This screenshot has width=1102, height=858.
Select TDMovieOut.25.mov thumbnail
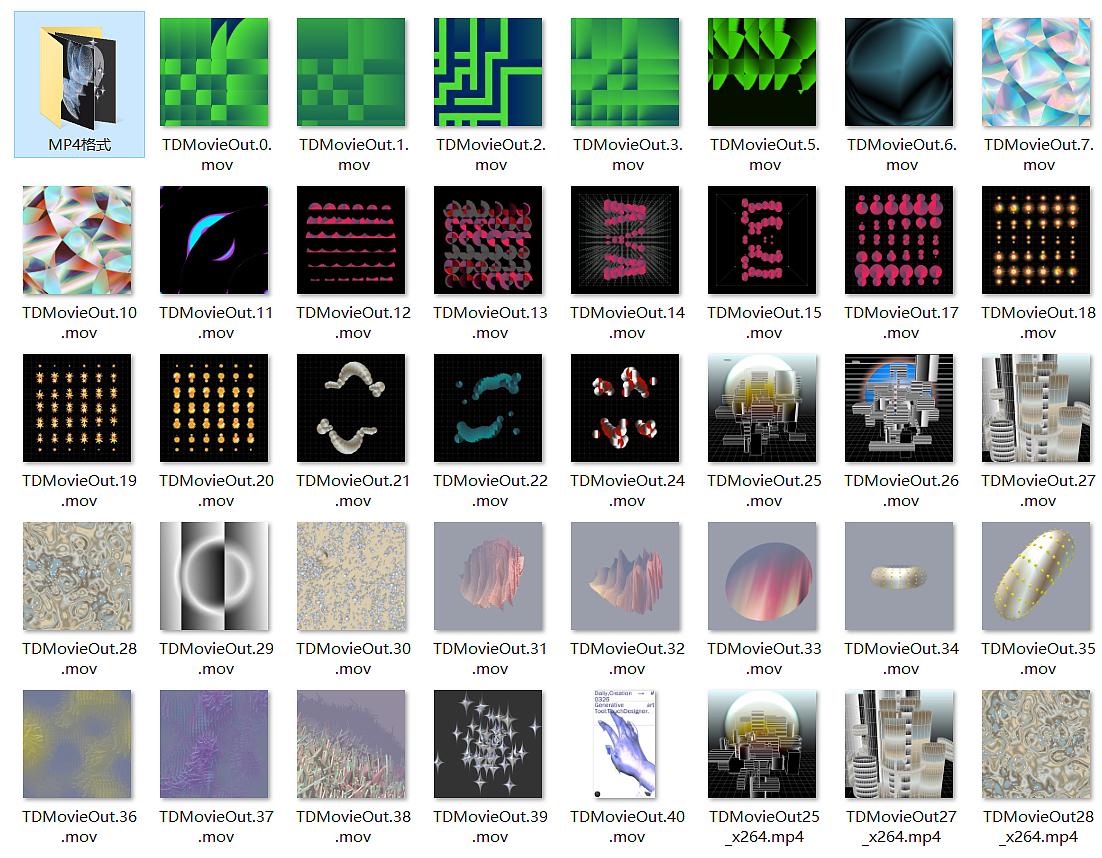pos(763,408)
